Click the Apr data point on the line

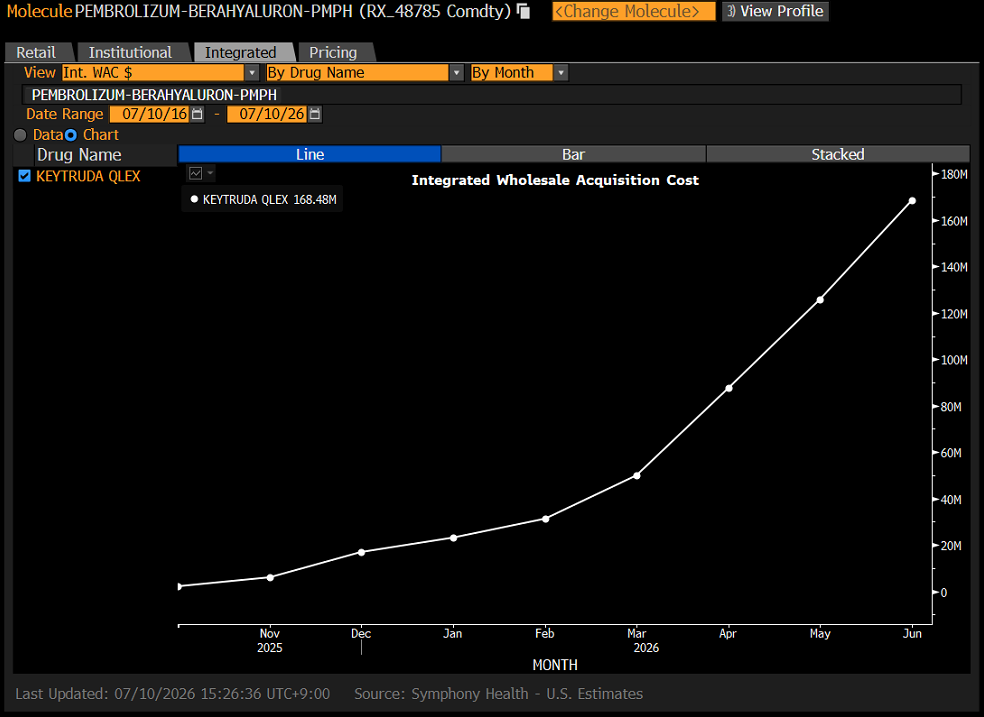(729, 388)
